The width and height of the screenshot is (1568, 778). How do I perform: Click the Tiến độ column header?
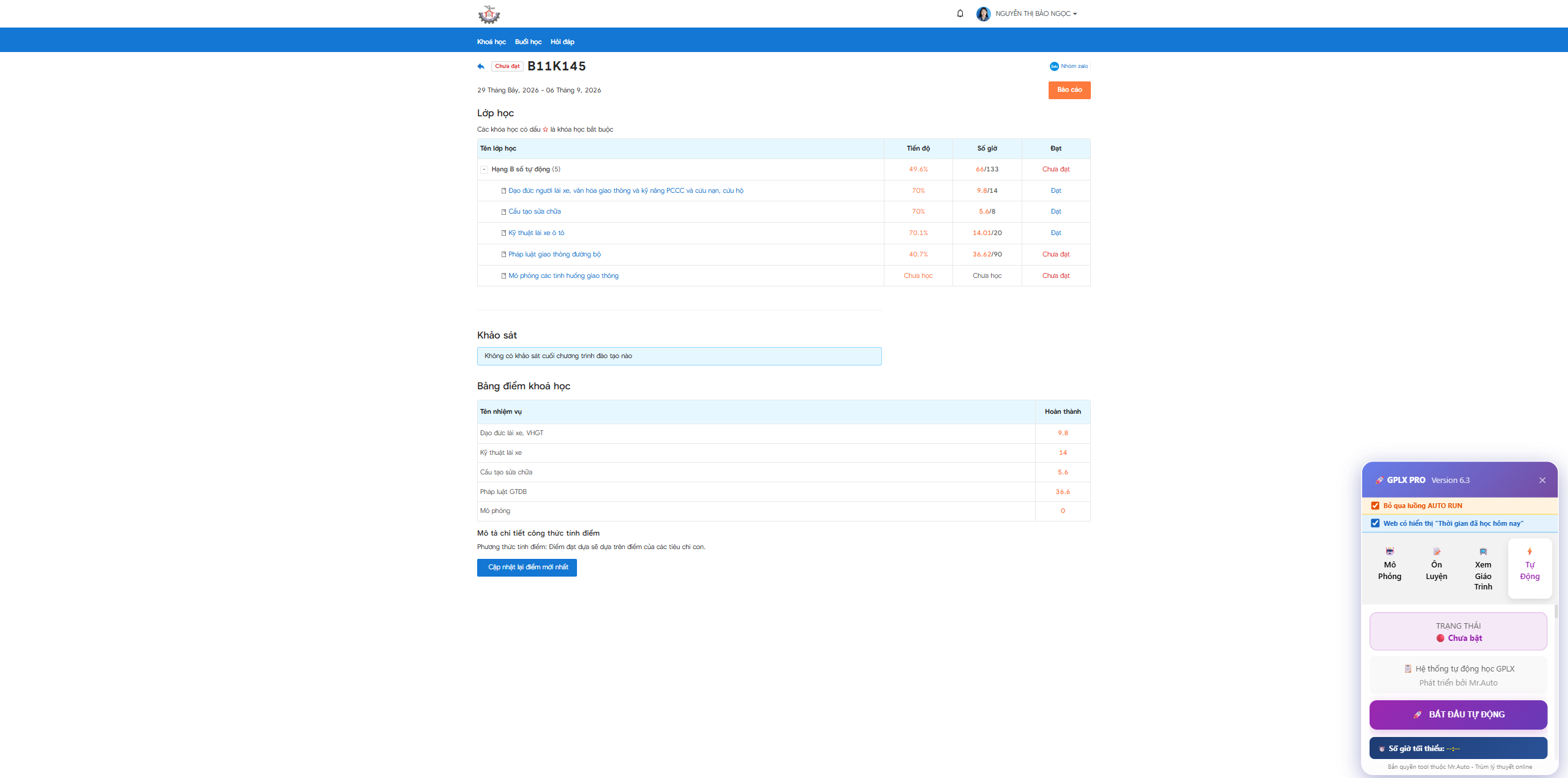click(x=918, y=148)
